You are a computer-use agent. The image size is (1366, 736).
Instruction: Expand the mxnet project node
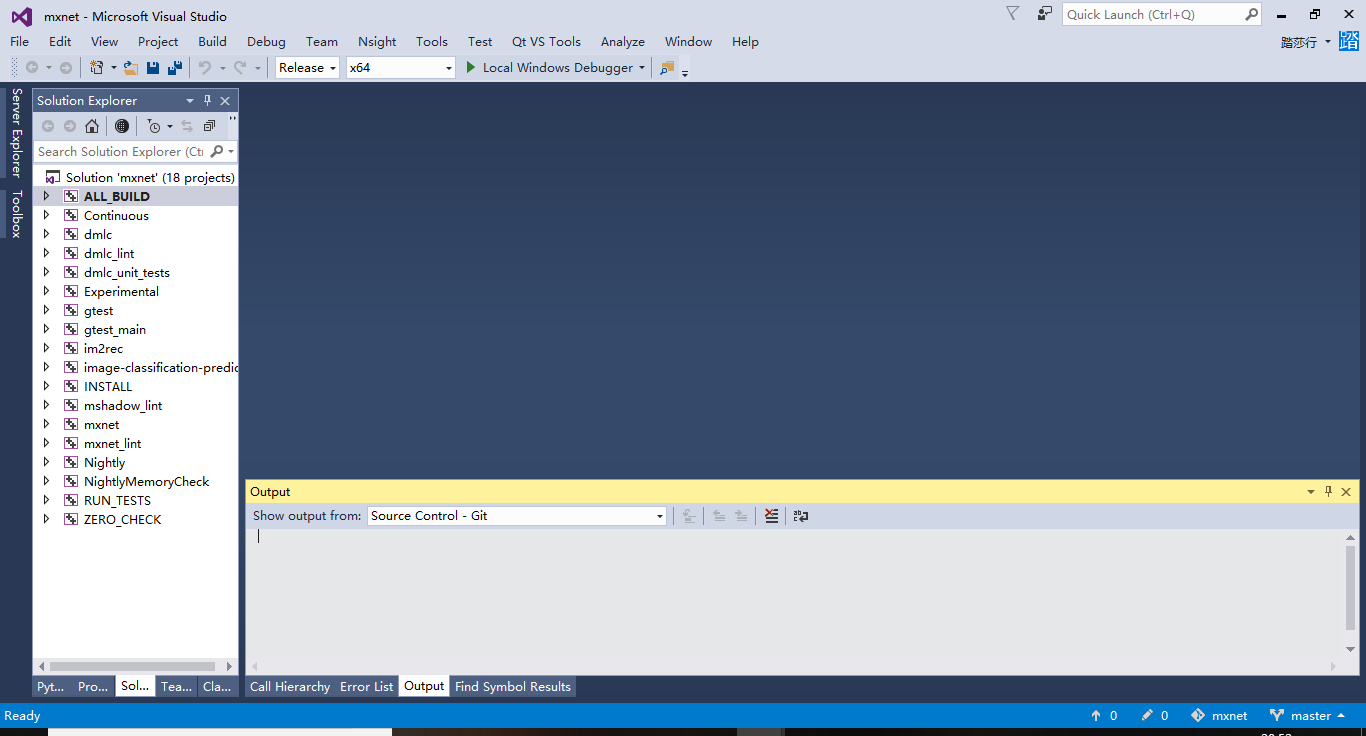[46, 424]
